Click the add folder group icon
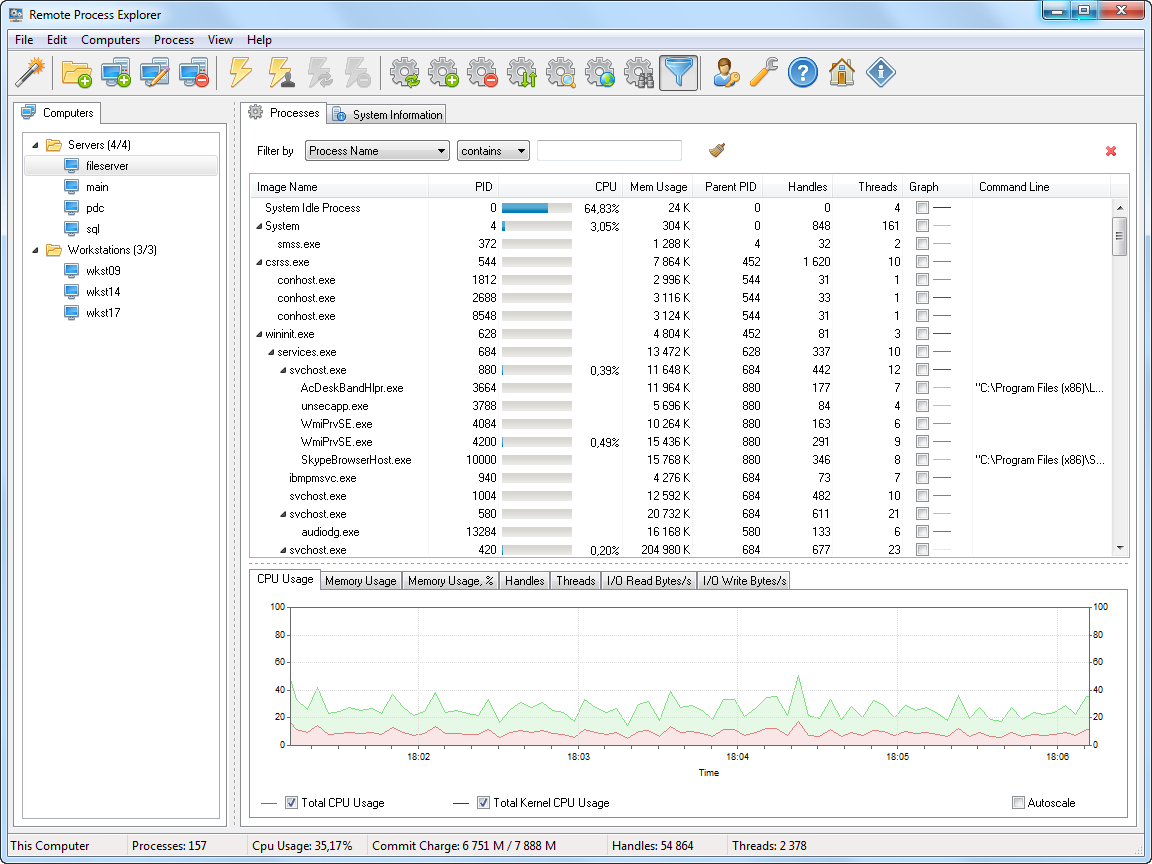 pos(76,72)
